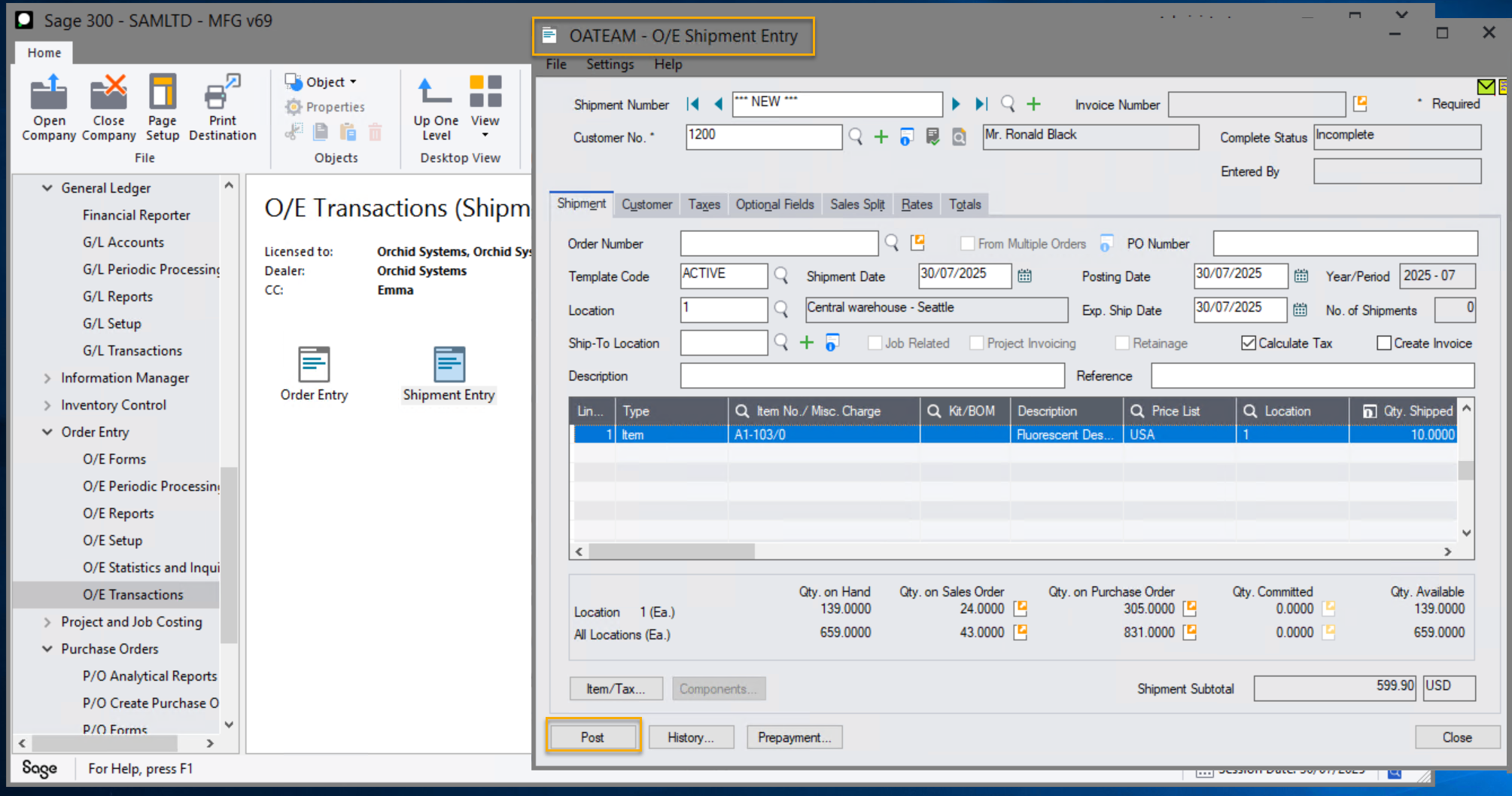Open the Order Number finder magnifier
This screenshot has height=796, width=1512.
pos(892,242)
